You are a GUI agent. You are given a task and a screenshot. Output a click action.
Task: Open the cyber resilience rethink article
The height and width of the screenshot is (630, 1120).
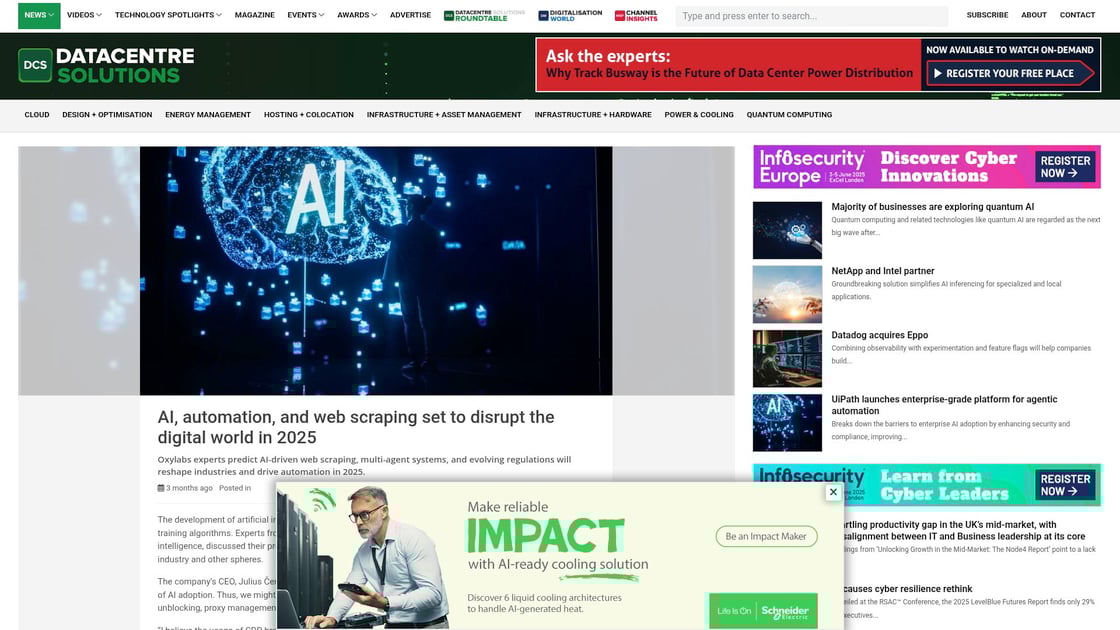click(x=907, y=589)
